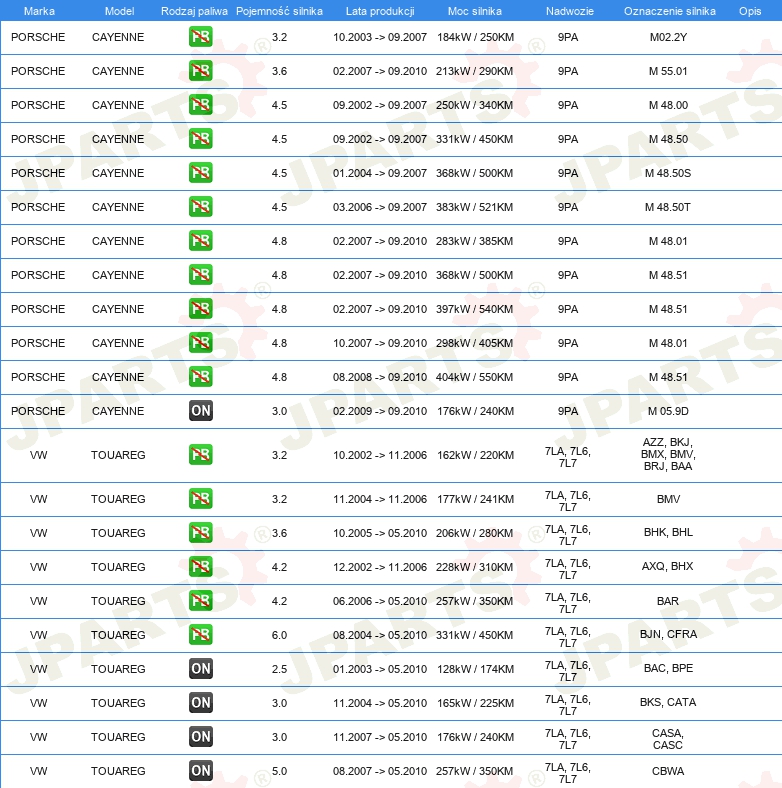Viewport: 782px width, 788px height.
Task: Click the Rodzaj paliwa column header
Action: (194, 11)
